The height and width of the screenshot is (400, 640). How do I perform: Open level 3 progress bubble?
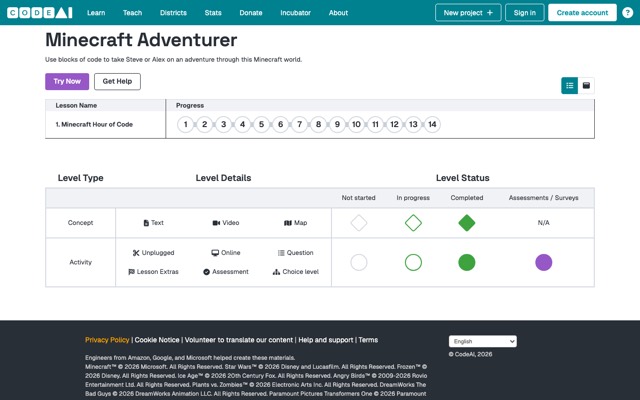[x=223, y=124]
